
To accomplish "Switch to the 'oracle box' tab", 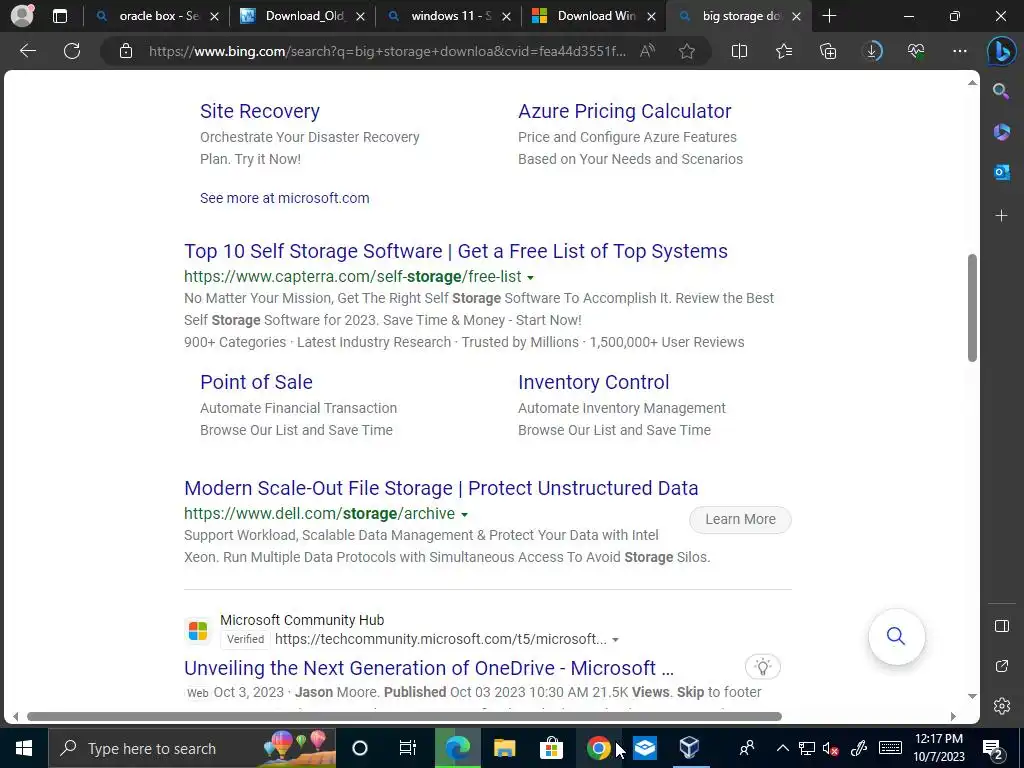I will coord(157,16).
